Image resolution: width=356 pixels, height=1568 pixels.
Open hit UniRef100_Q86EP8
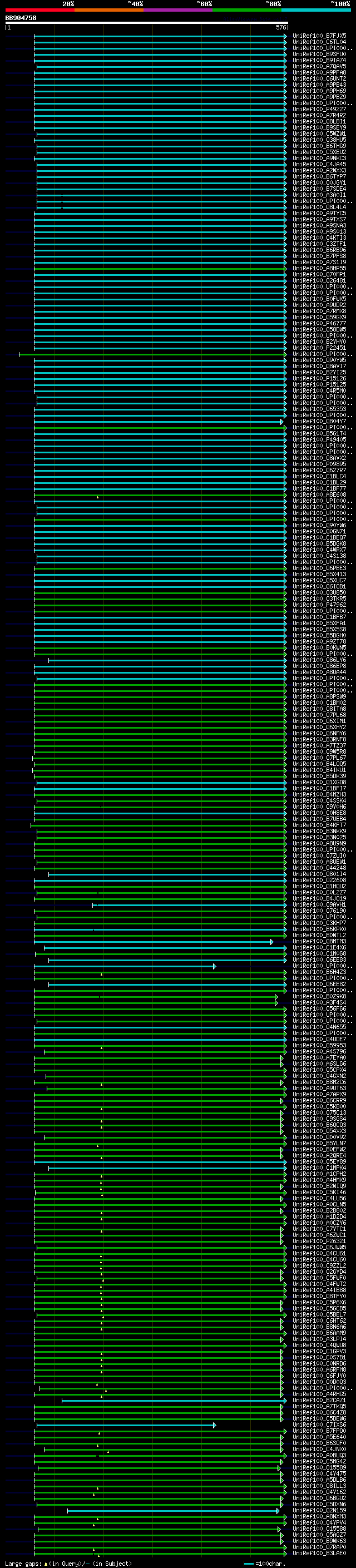coord(319,666)
